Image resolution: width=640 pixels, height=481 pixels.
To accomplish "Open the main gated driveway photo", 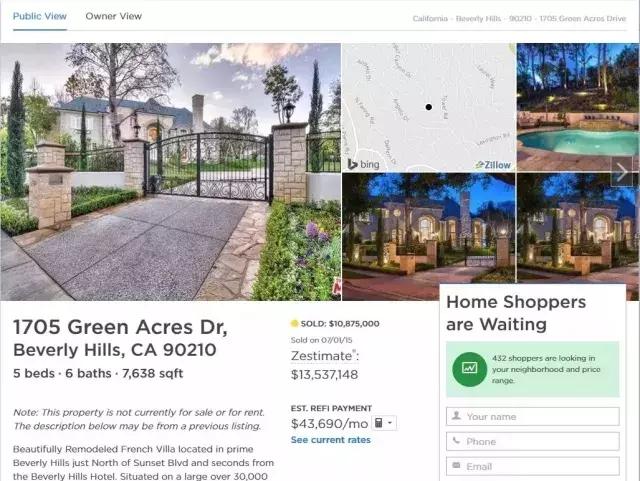I will coord(171,172).
